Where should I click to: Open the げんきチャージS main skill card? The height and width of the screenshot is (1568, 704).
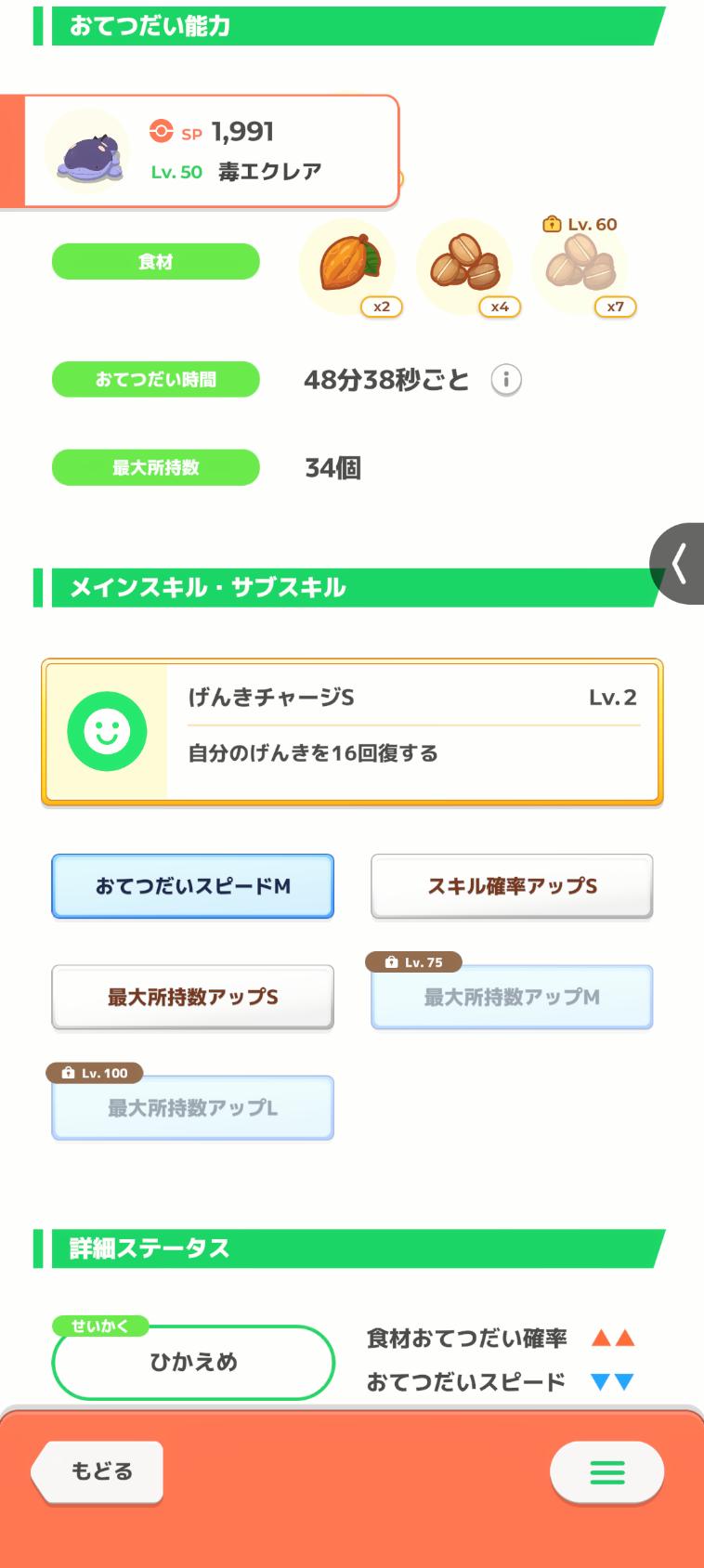coord(412,731)
